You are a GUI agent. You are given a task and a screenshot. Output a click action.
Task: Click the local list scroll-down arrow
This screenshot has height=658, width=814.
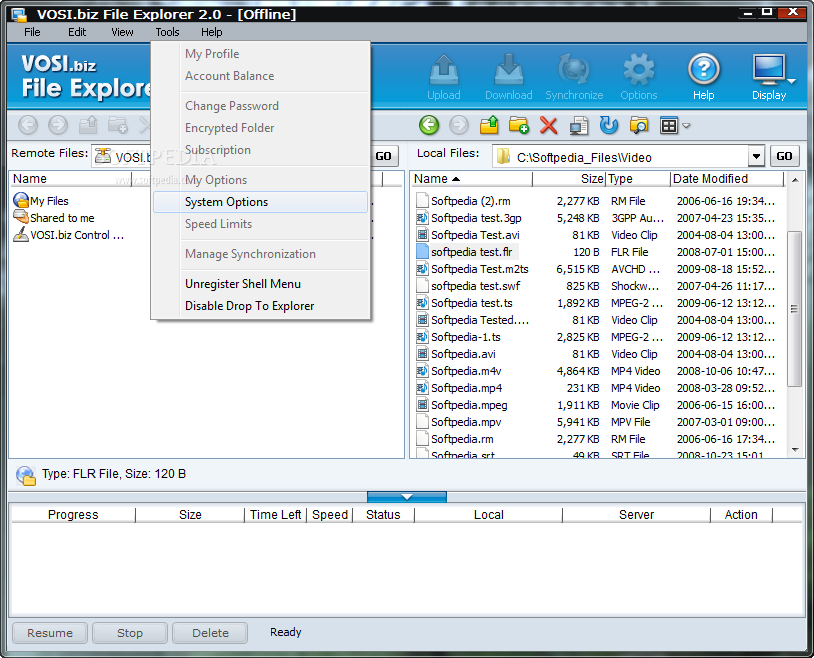point(794,450)
